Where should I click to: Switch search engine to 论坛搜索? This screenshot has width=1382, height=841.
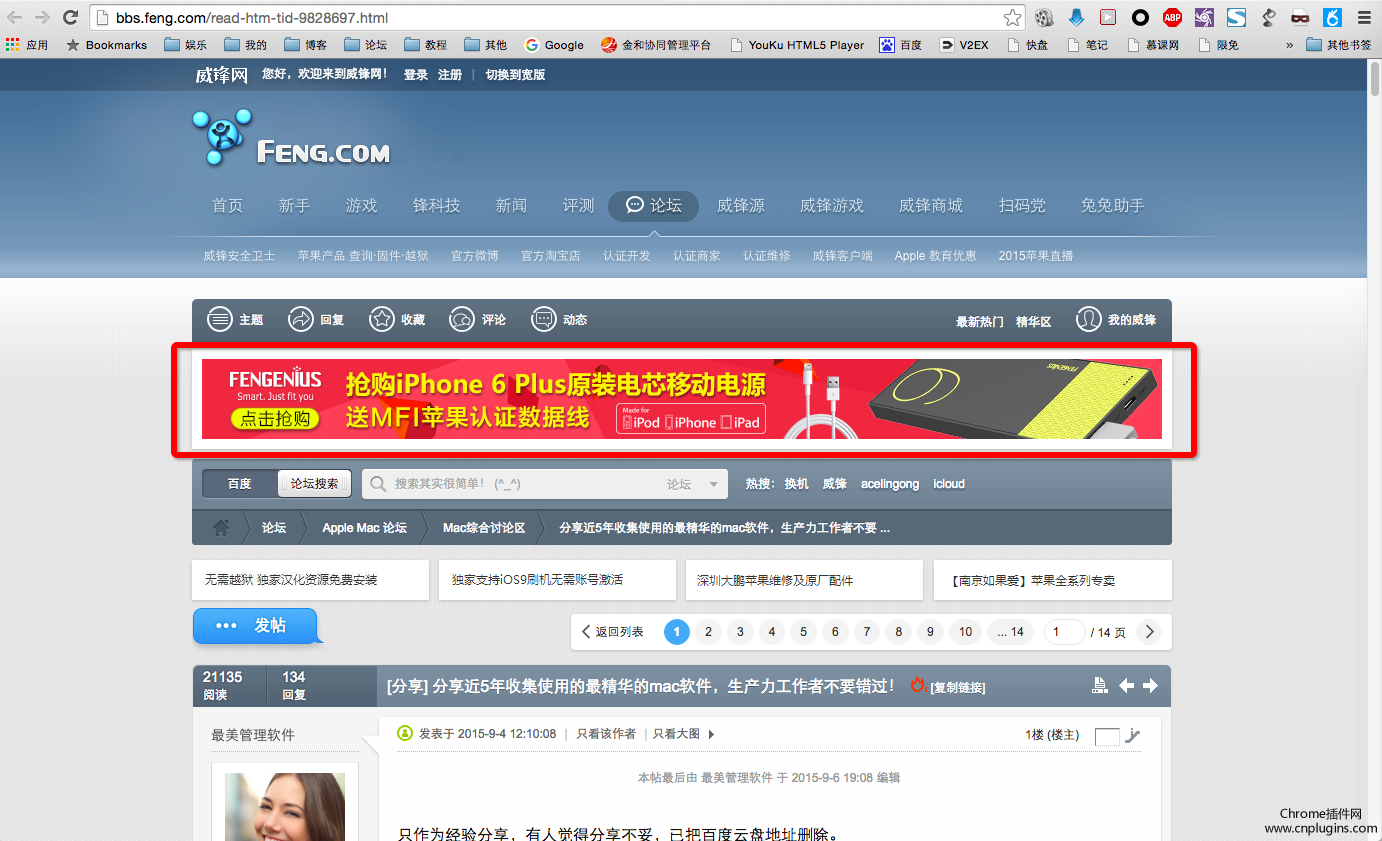[314, 484]
